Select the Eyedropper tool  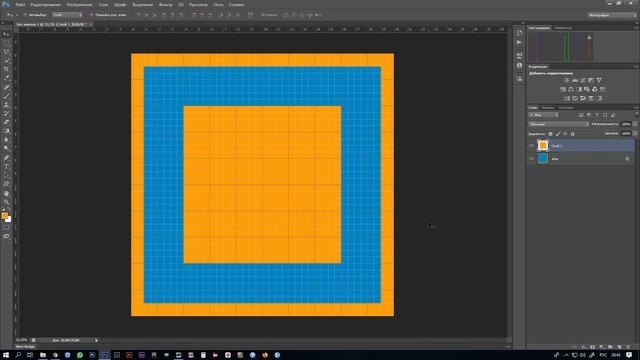coord(6,78)
